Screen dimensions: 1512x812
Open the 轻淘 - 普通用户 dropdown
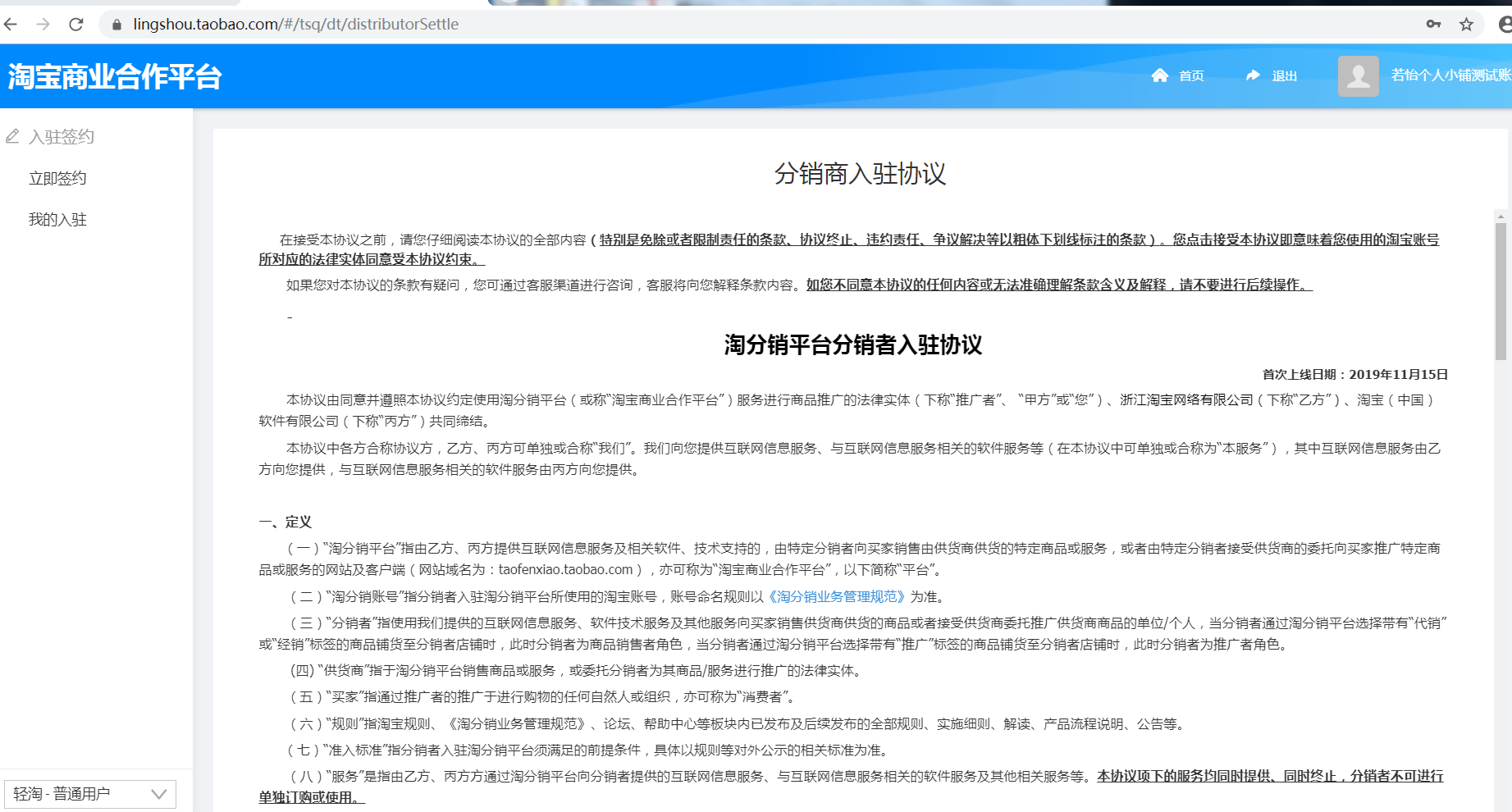click(90, 794)
